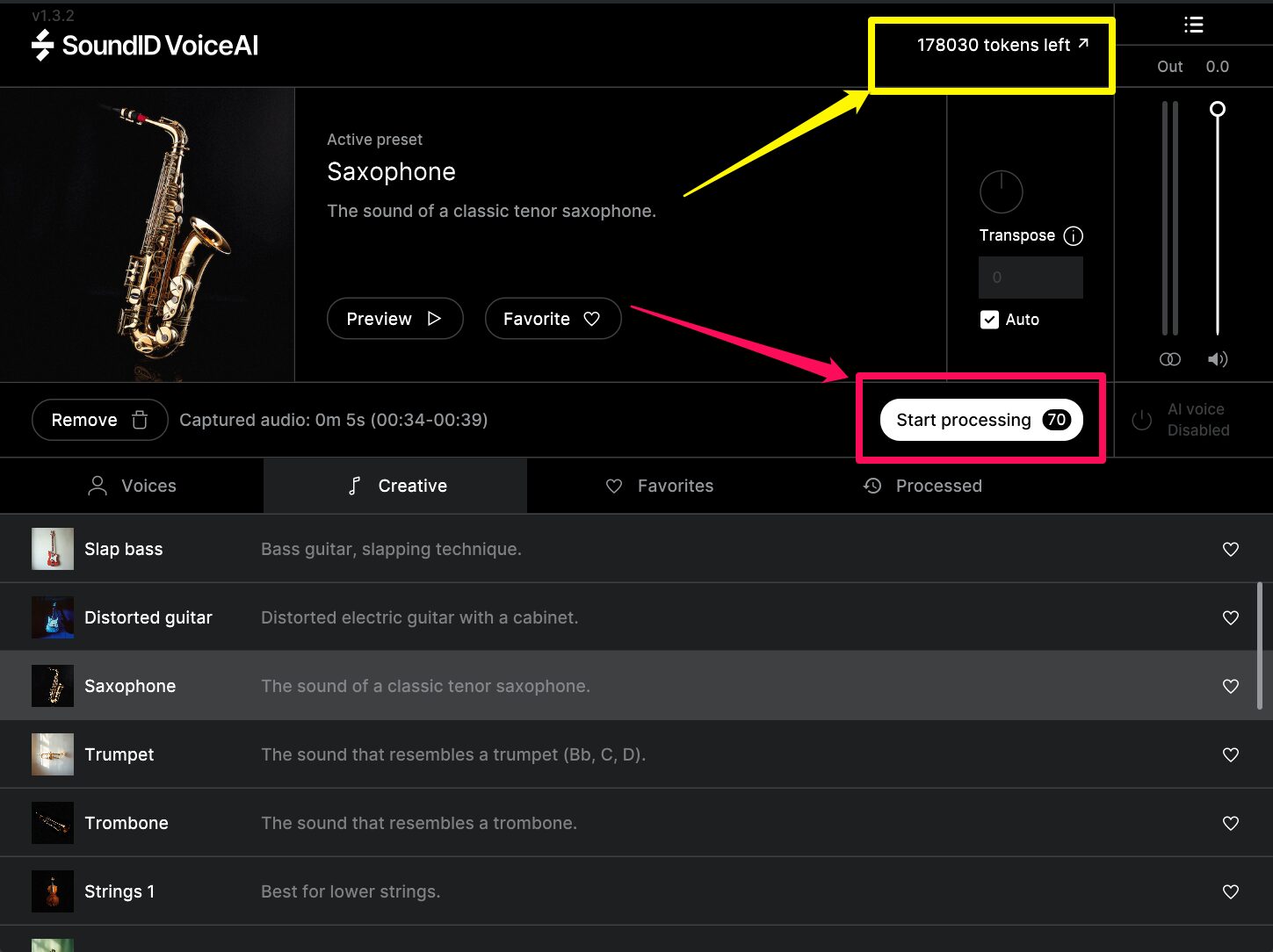The height and width of the screenshot is (952, 1273).
Task: Click the Captured audio duration text
Action: [x=334, y=420]
